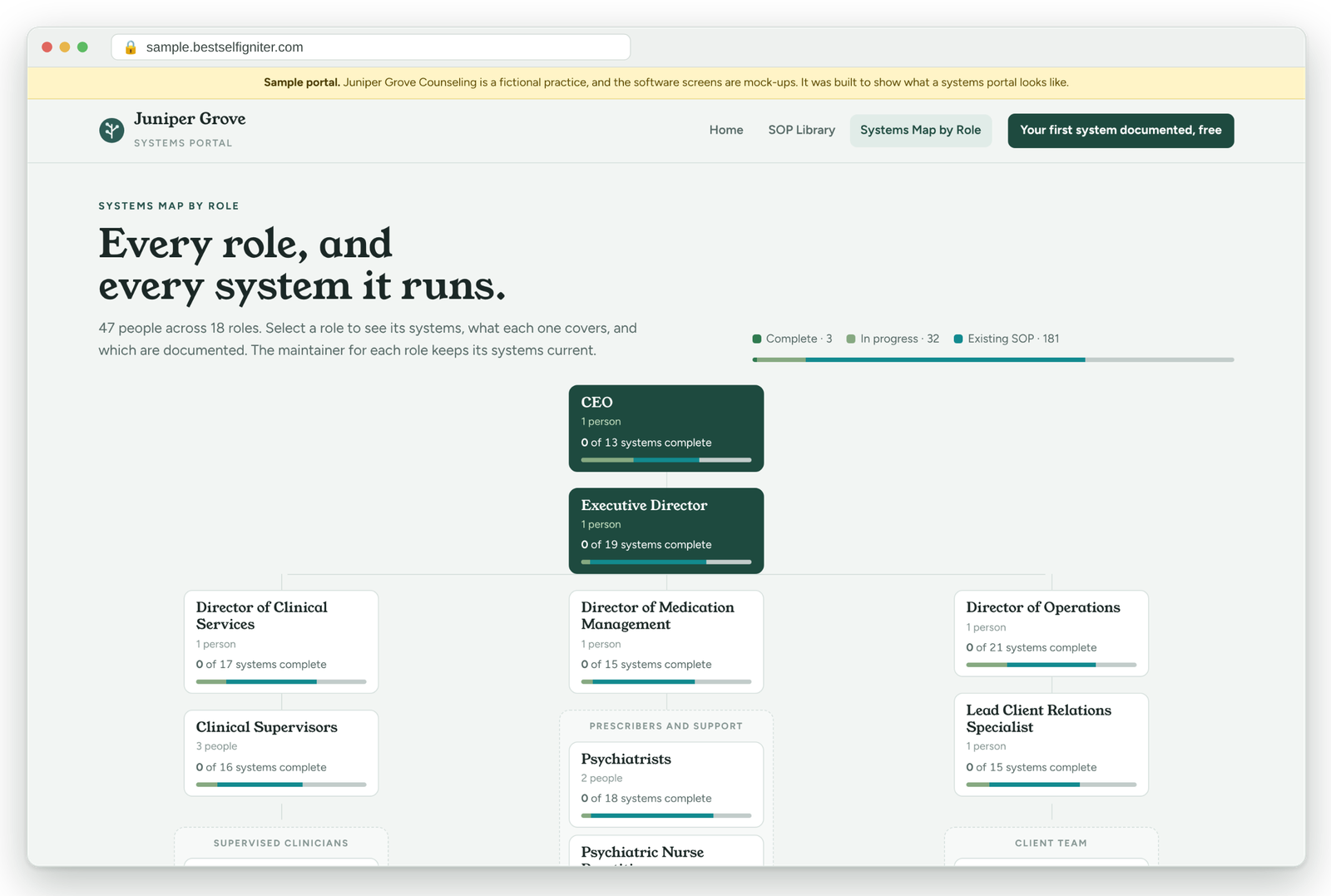Open Lead Client Relations Specialist card
This screenshot has height=896, width=1331.
pos(1051,745)
